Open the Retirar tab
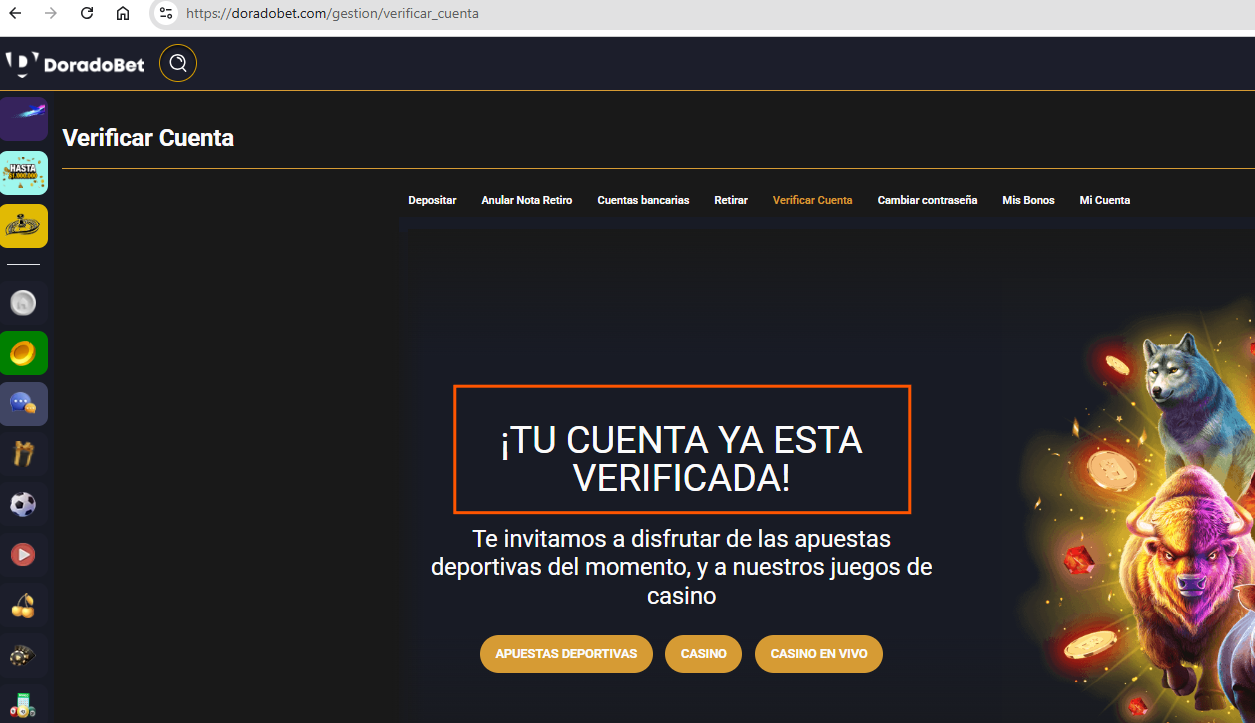This screenshot has width=1255, height=723. click(x=731, y=200)
